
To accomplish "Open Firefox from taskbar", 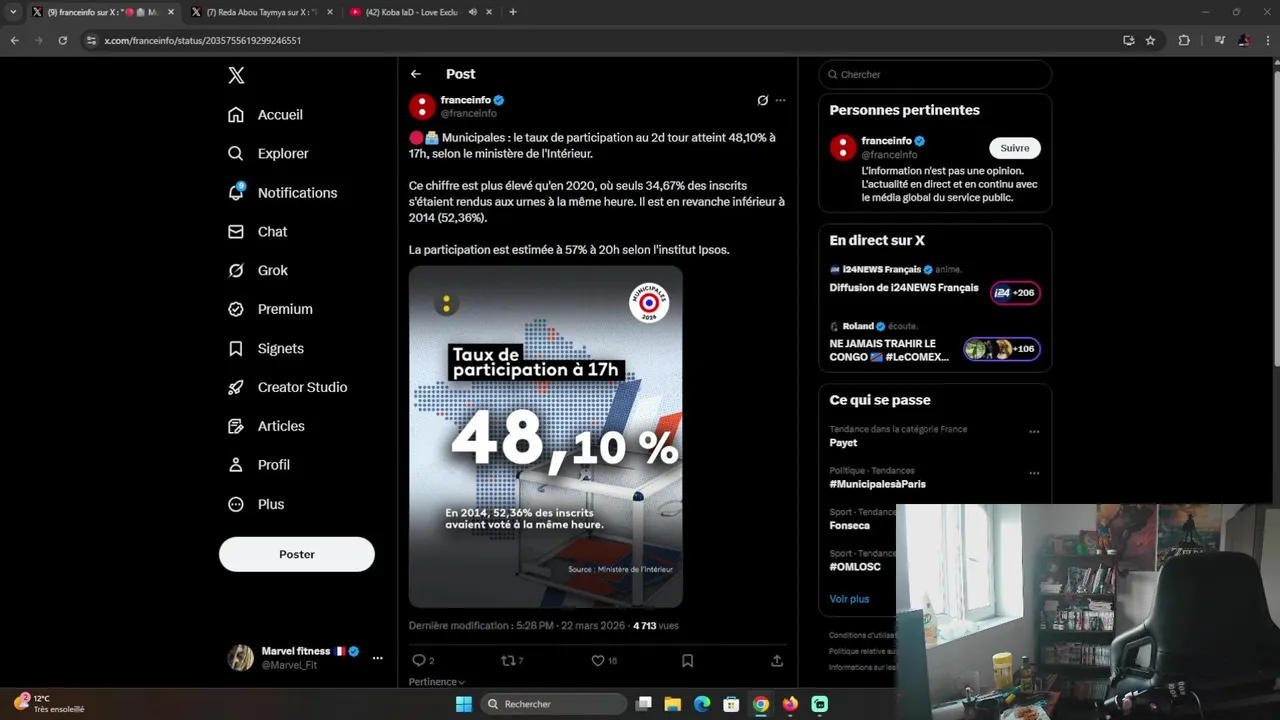I will [x=790, y=704].
